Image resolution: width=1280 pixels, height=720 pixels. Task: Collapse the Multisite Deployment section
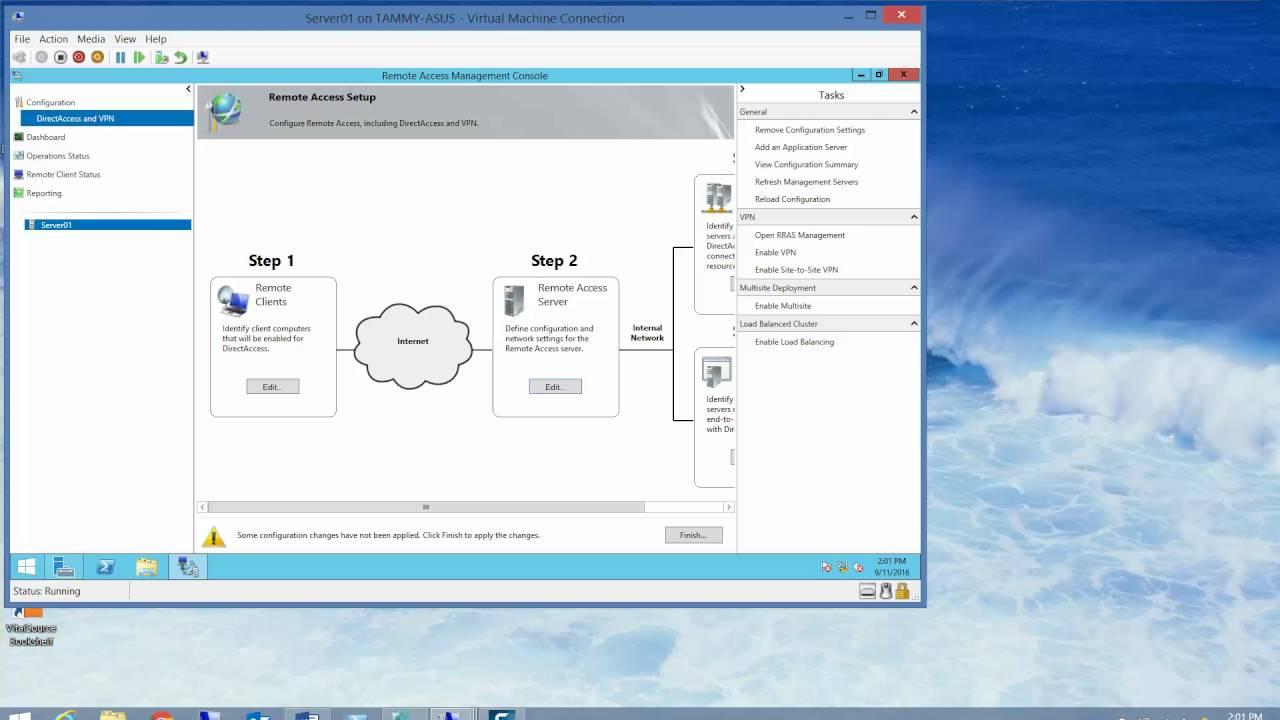(914, 288)
